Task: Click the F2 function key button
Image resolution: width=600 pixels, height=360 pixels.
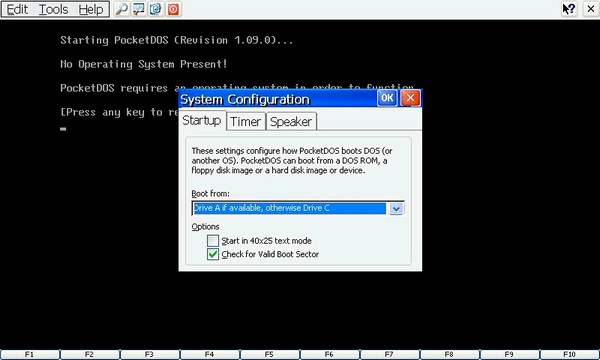Action: (x=90, y=354)
